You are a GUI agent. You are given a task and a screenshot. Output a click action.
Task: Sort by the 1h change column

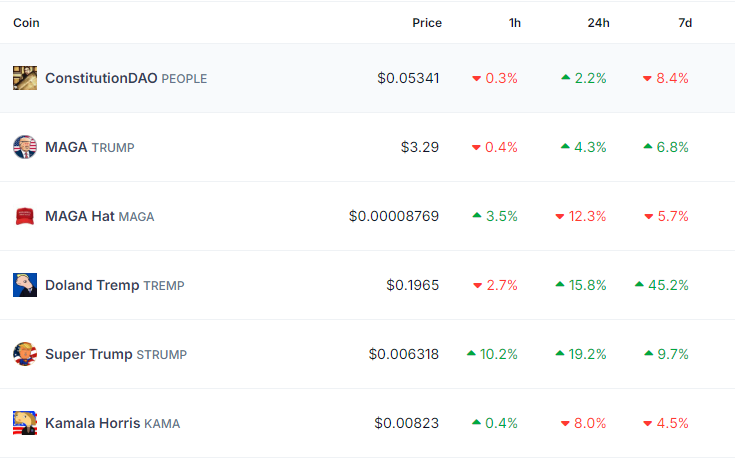pyautogui.click(x=513, y=23)
